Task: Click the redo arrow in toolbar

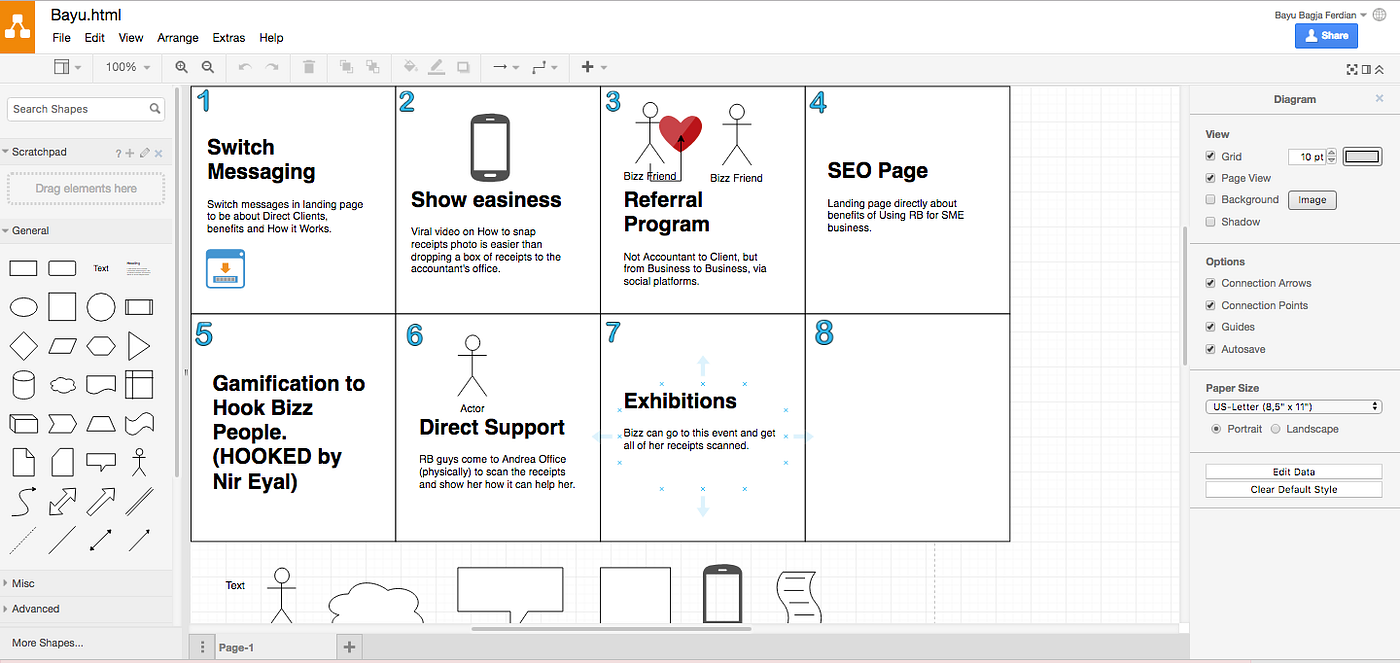Action: 271,67
